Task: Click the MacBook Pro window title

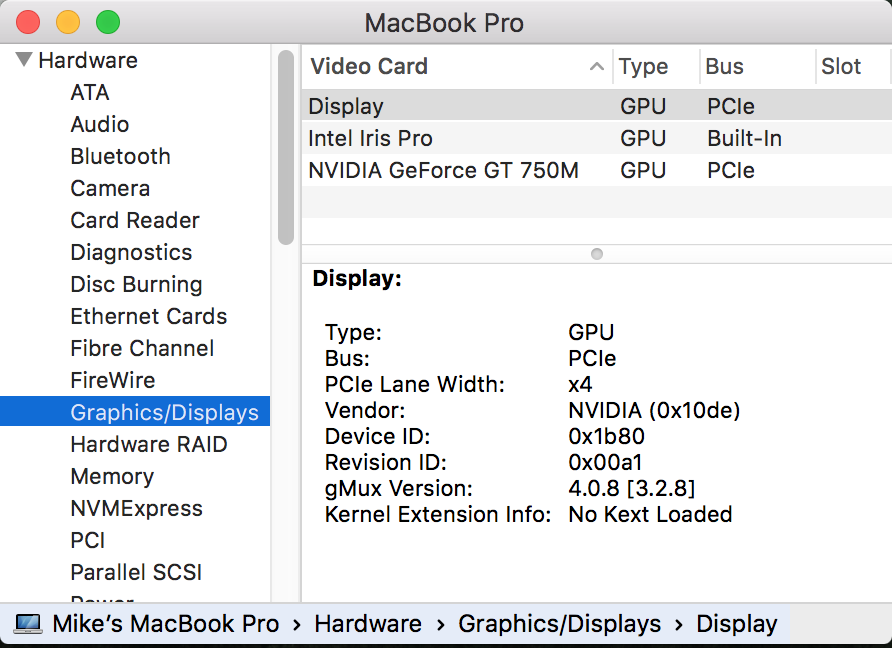Action: pyautogui.click(x=444, y=23)
